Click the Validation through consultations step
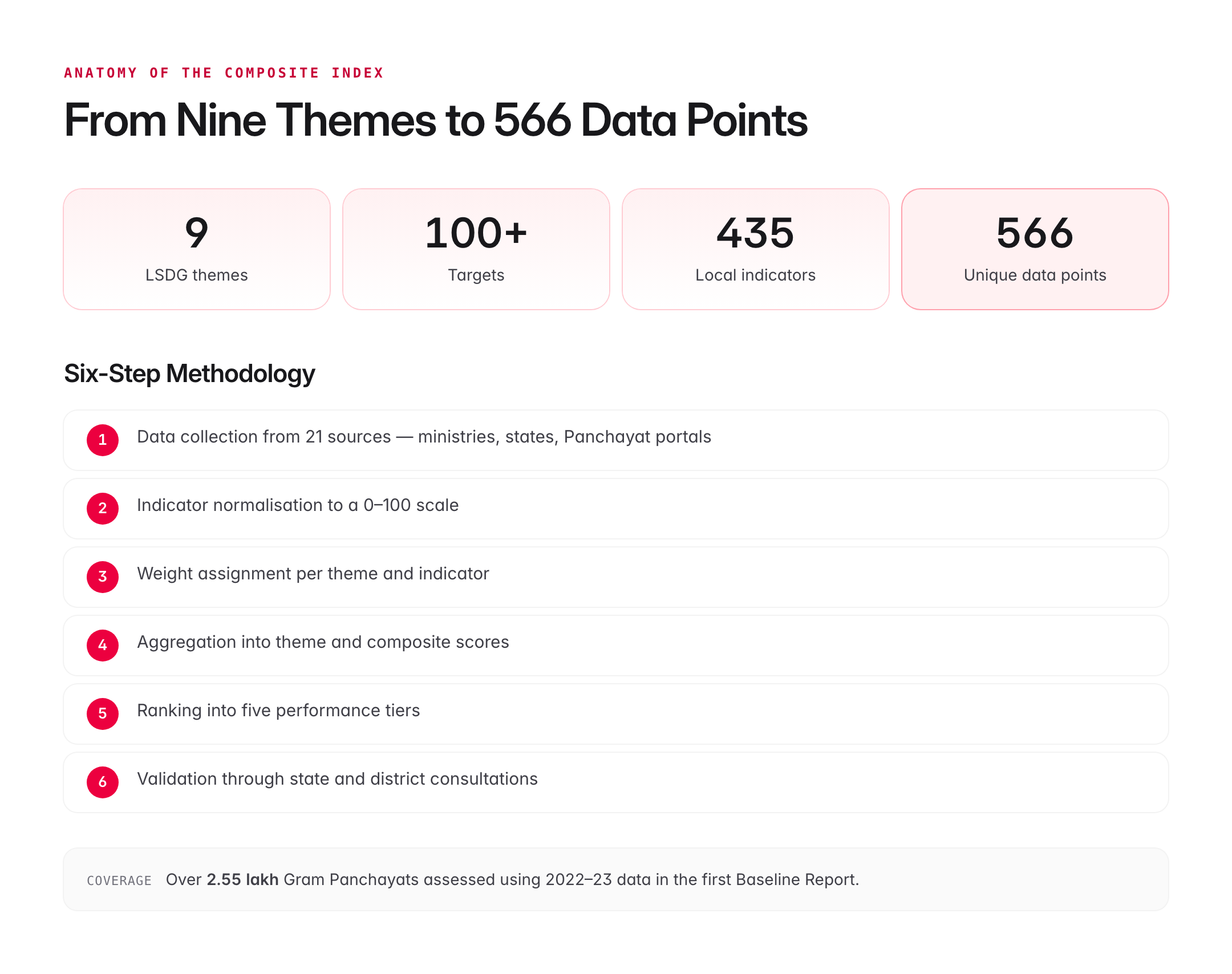The image size is (1232, 974). click(x=337, y=779)
